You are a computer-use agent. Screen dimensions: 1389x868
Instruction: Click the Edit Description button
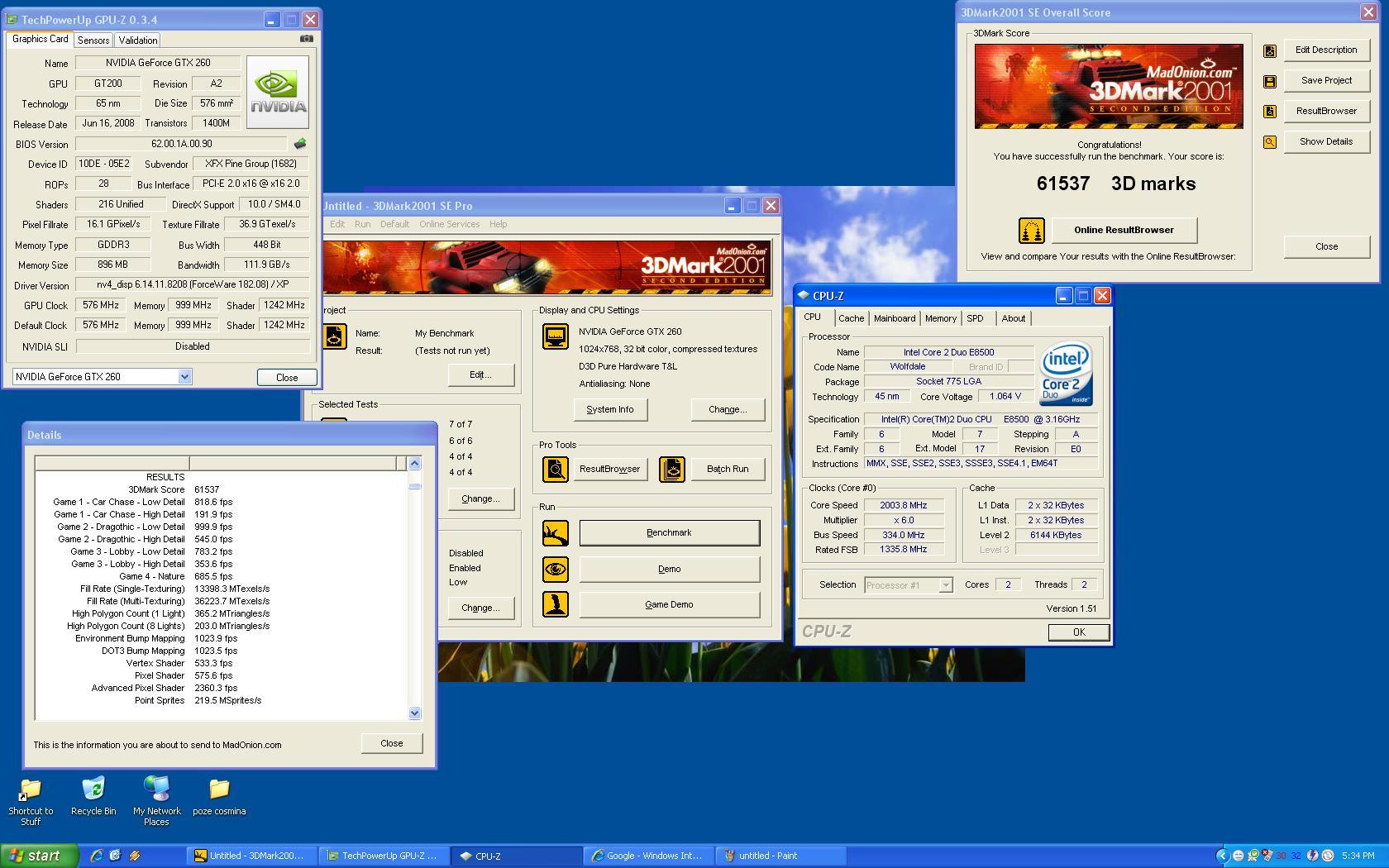[x=1326, y=50]
